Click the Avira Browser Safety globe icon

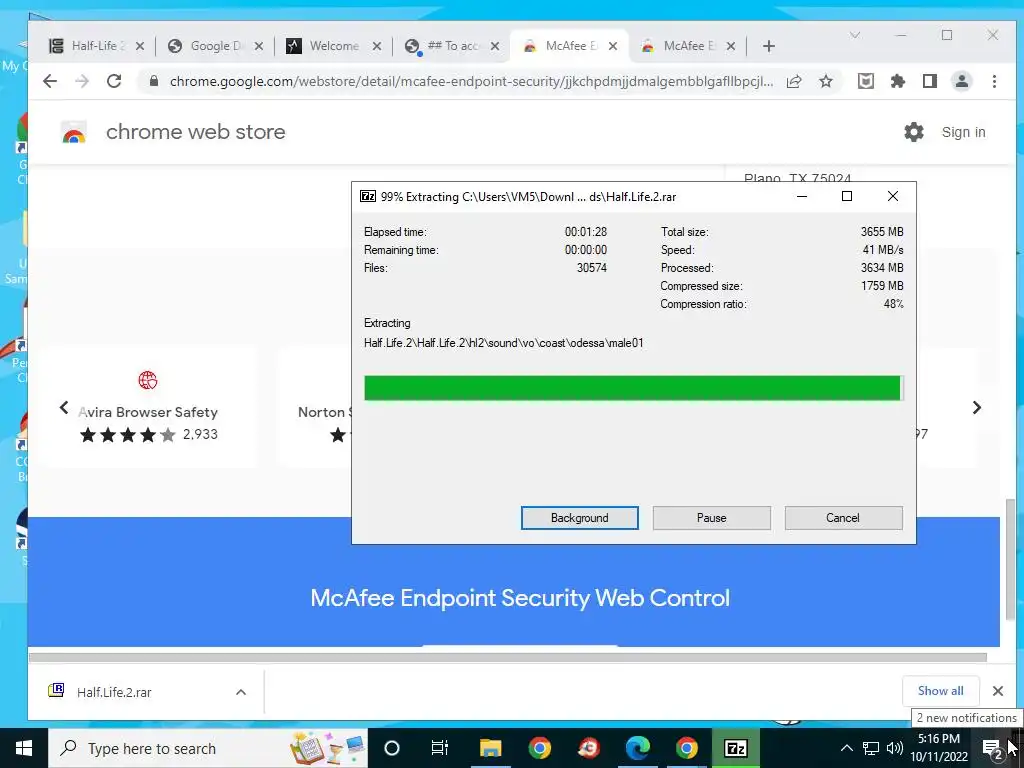pyautogui.click(x=148, y=379)
